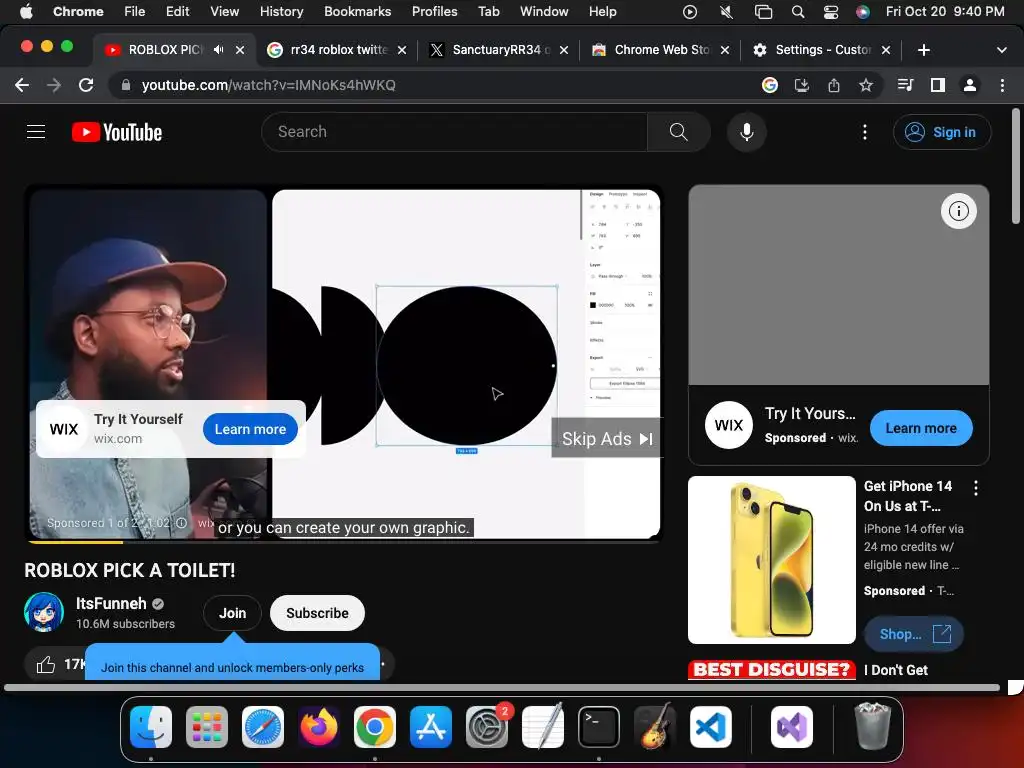Click the ad progress bar
Image resolution: width=1024 pixels, height=768 pixels.
coord(343,541)
